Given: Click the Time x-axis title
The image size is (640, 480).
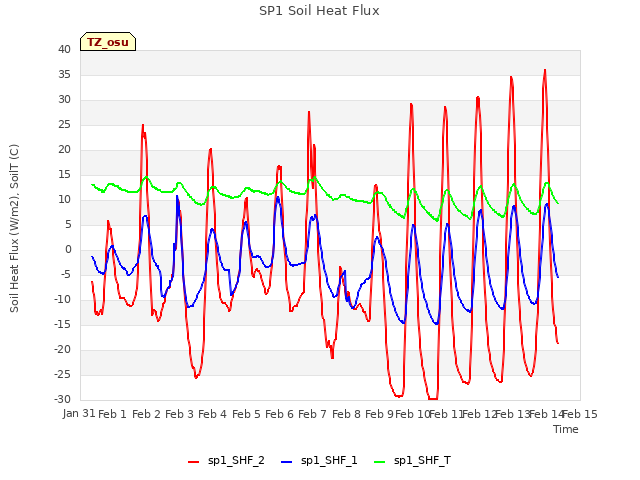Looking at the screenshot, I should click(x=566, y=429).
